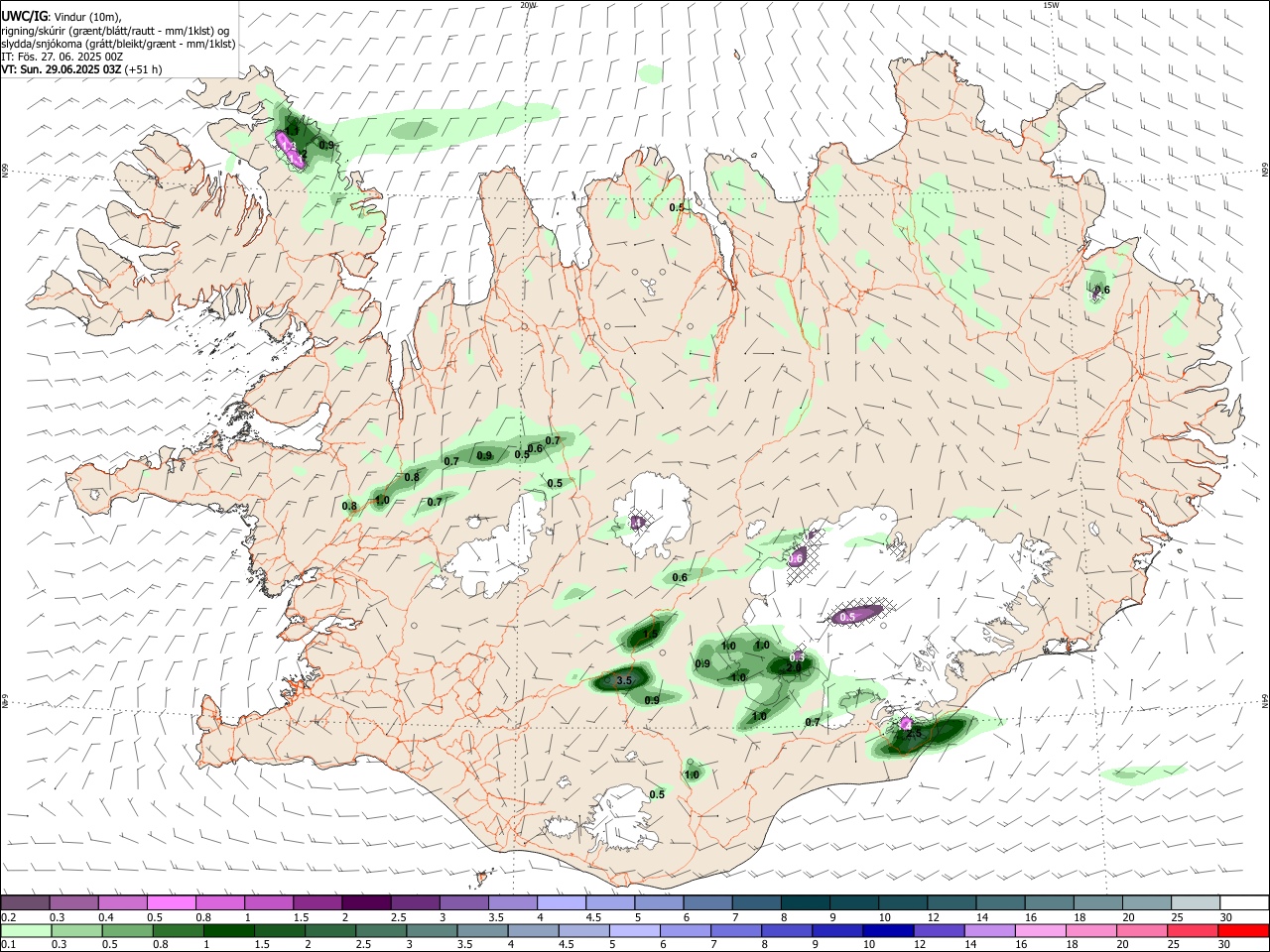Click bright pink 0.5 swatch in top legend row
The height and width of the screenshot is (952, 1270).
click(171, 903)
